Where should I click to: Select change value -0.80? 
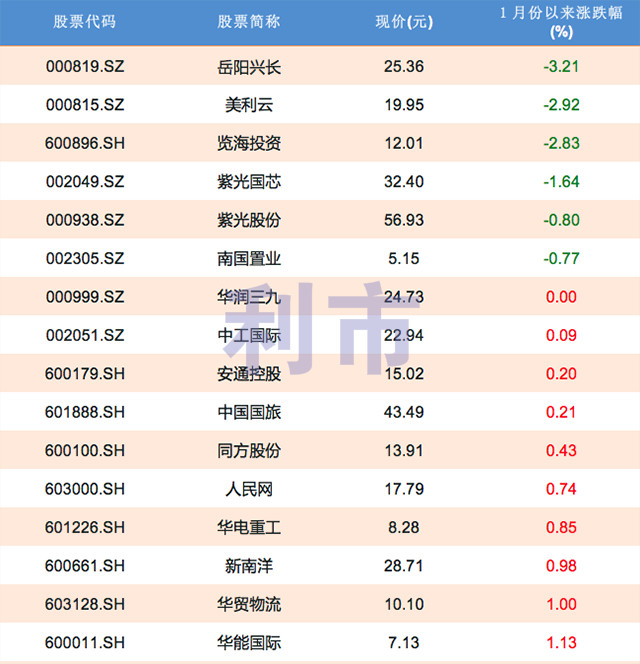(561, 220)
